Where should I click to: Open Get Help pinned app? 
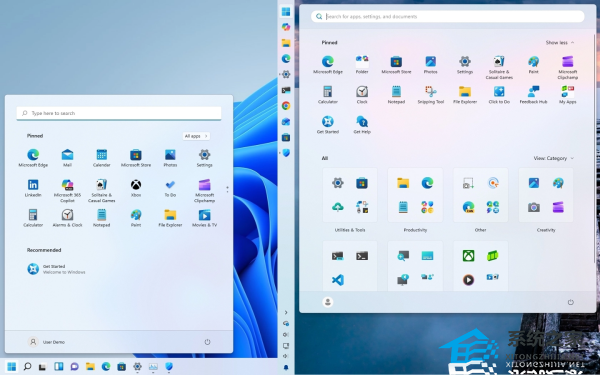point(362,125)
